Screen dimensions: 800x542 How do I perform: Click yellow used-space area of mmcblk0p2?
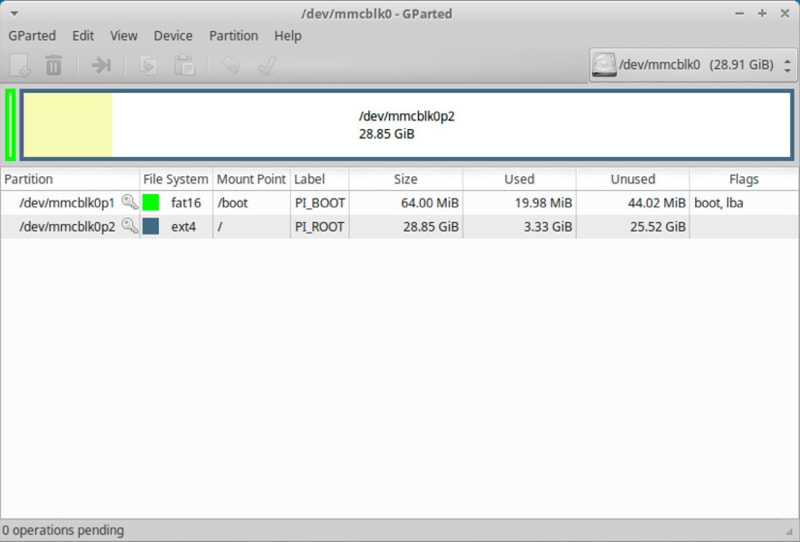click(x=67, y=125)
